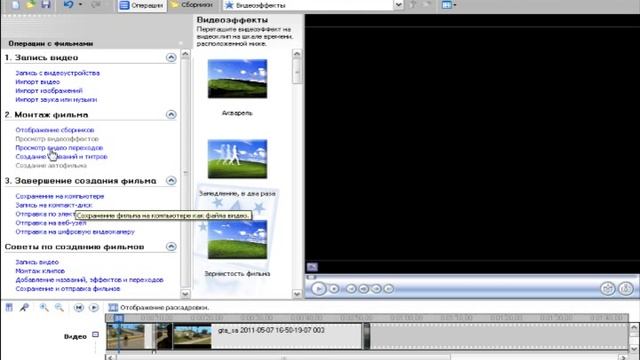Viewport: 640px width, 360px height.
Task: Open Создание названий и титров link
Action: [x=61, y=157]
